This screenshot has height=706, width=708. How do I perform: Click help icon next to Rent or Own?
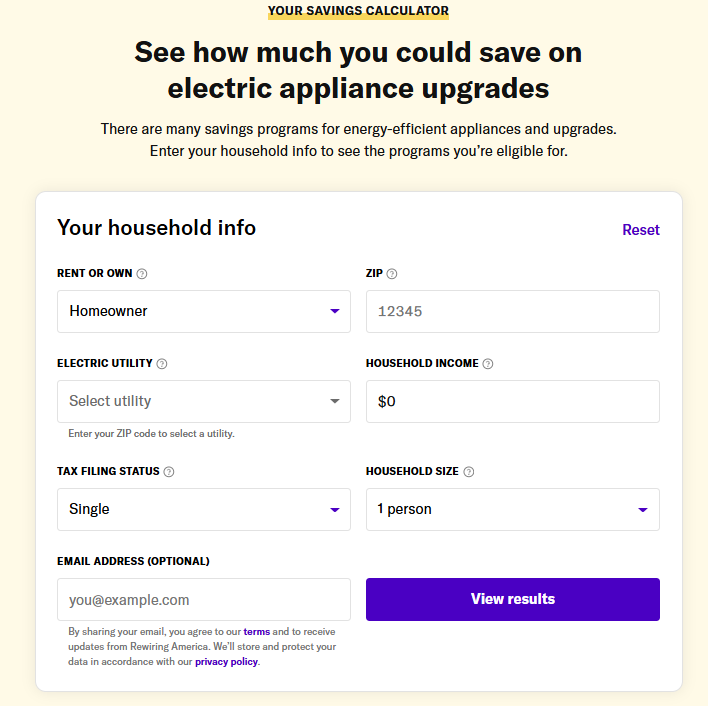pos(142,274)
